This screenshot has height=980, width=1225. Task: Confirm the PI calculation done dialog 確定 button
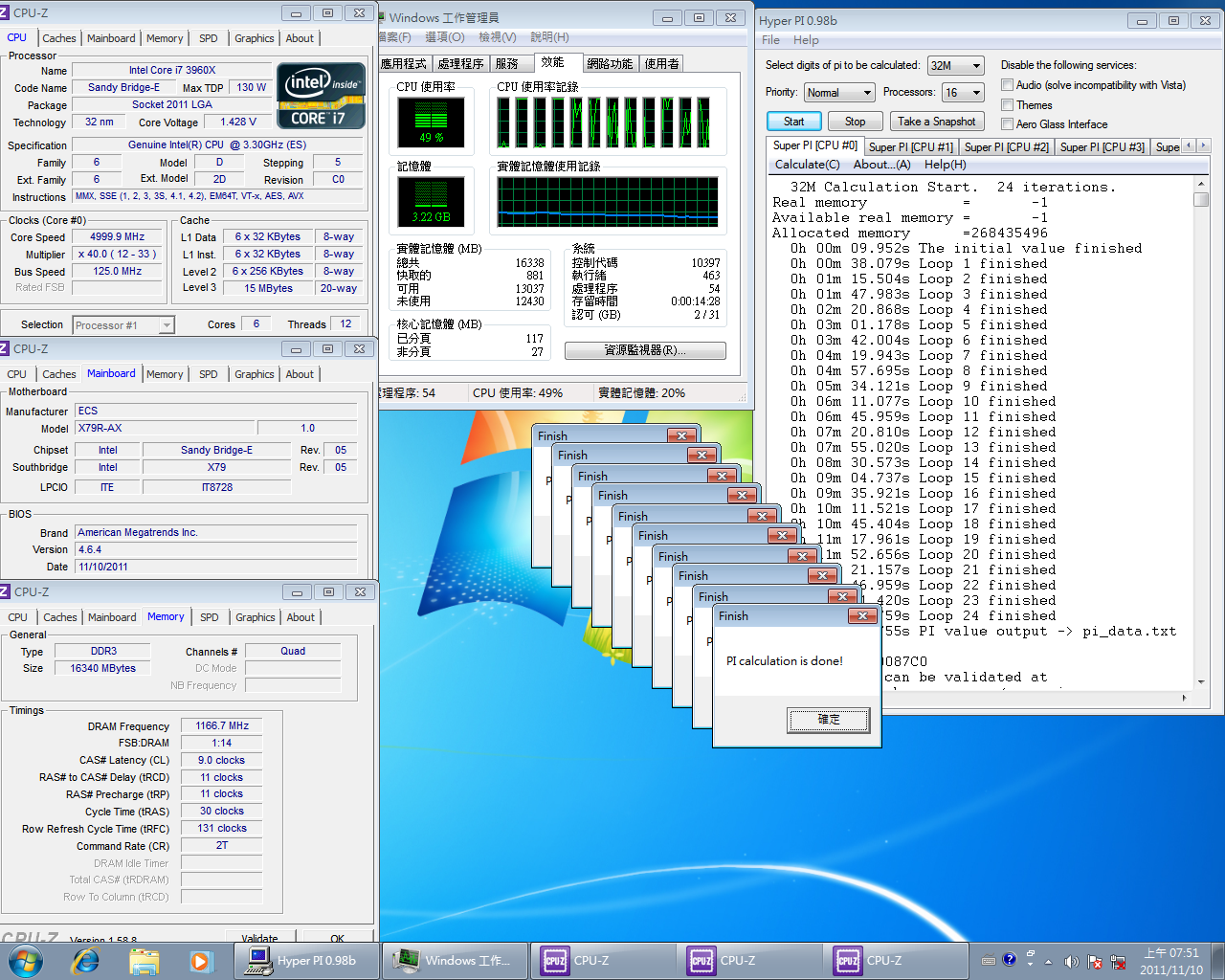(x=829, y=720)
